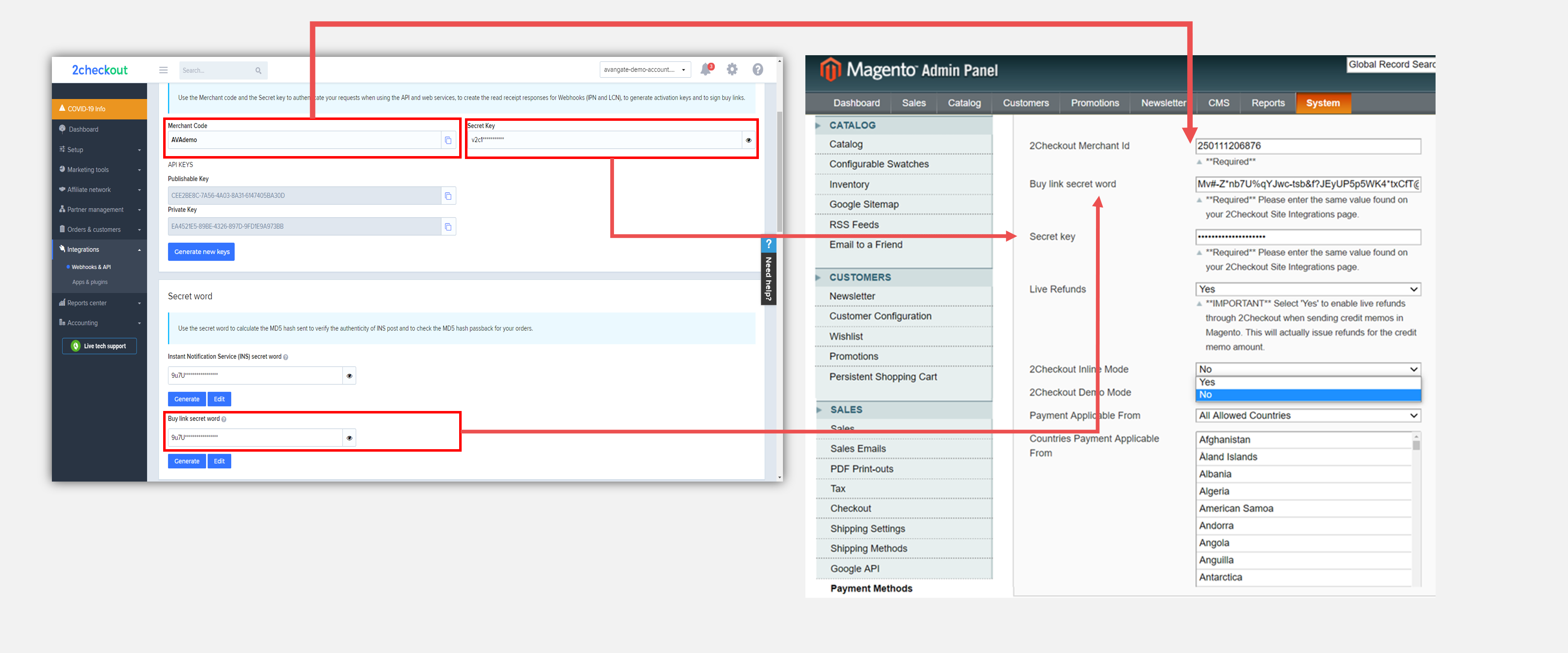Reveal the Buy link secret word with eye icon

pyautogui.click(x=350, y=438)
